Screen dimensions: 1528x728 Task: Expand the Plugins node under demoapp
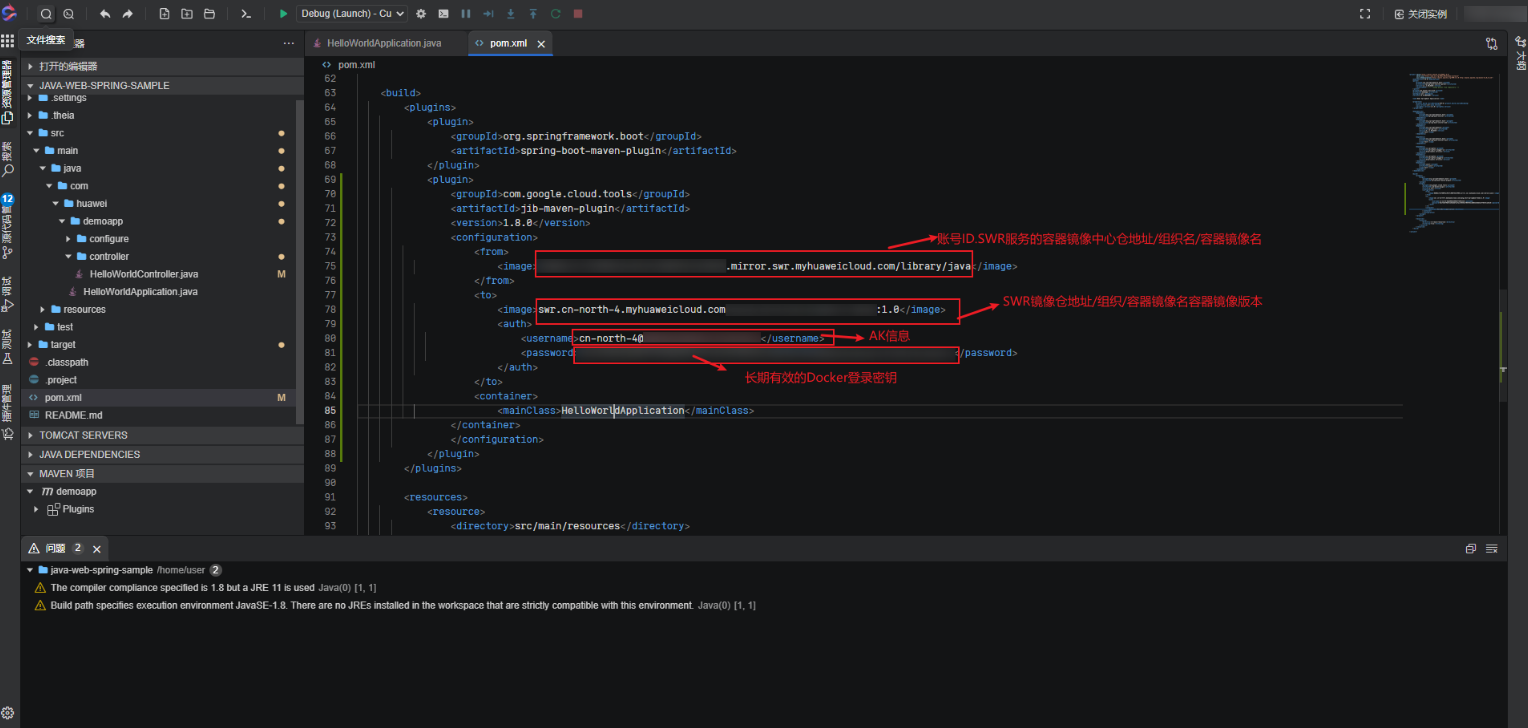coord(36,509)
